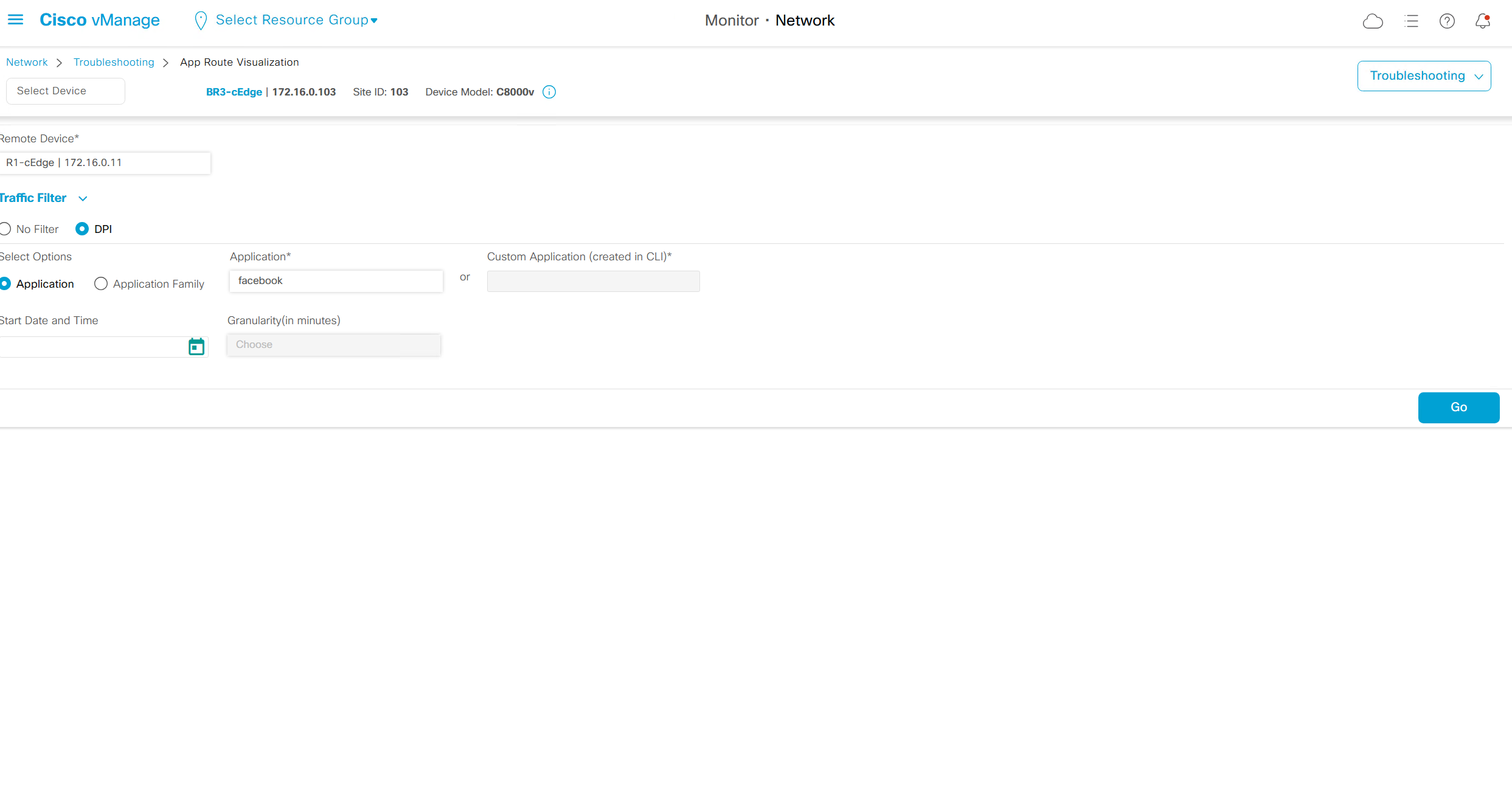Open the hamburger navigation menu
The width and height of the screenshot is (1512, 812).
click(x=15, y=20)
